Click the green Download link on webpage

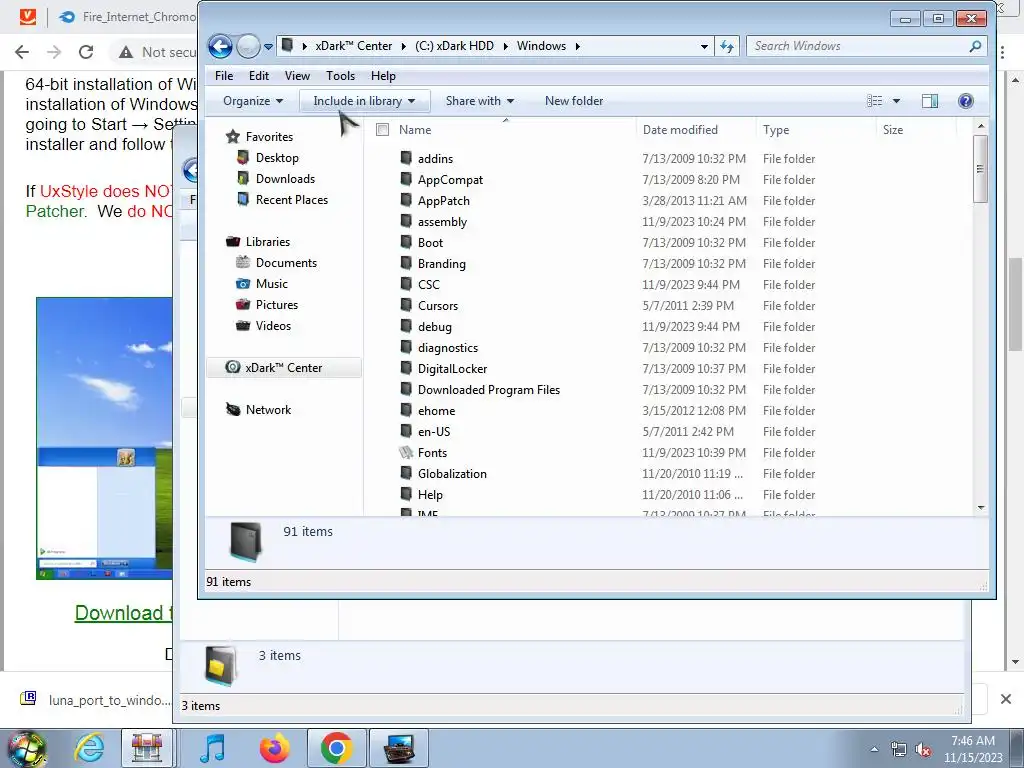point(123,613)
